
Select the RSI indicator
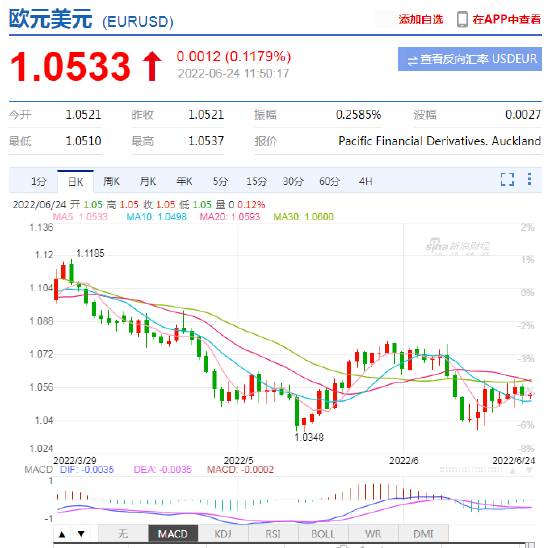pos(273,534)
